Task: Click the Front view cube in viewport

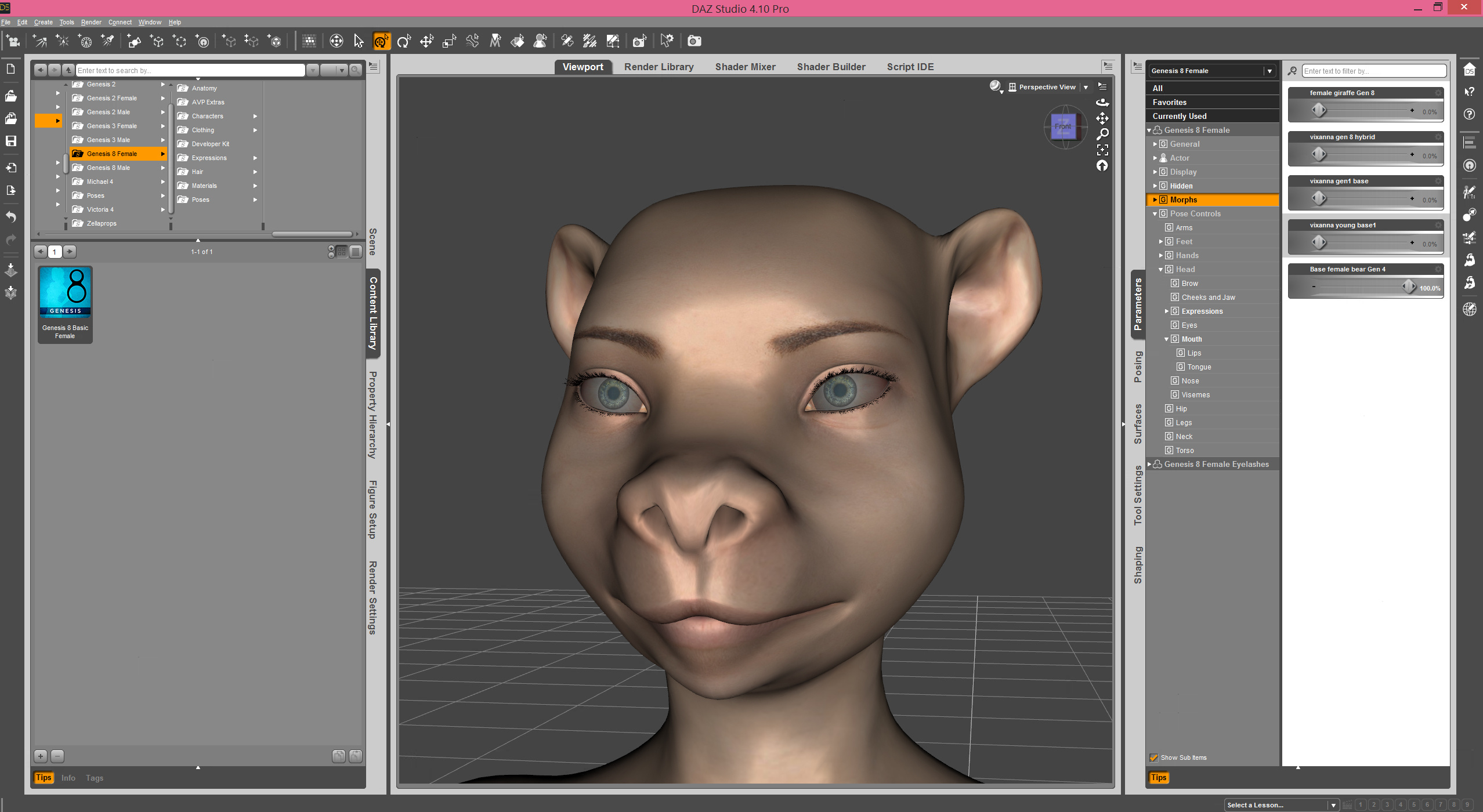Action: (x=1063, y=126)
